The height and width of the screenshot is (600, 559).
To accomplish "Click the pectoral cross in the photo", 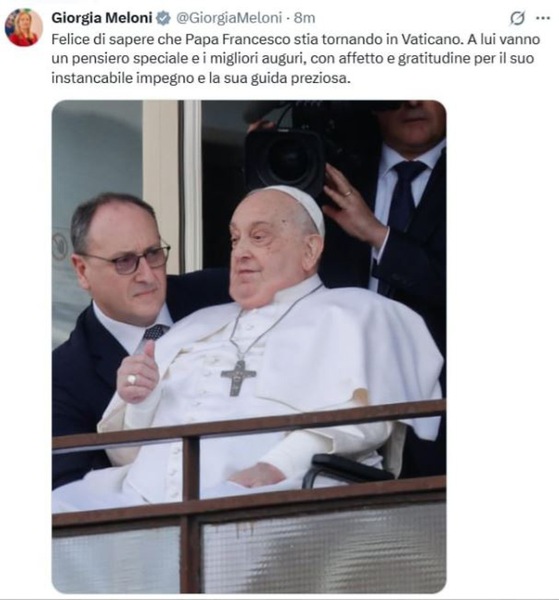I will click(x=238, y=377).
